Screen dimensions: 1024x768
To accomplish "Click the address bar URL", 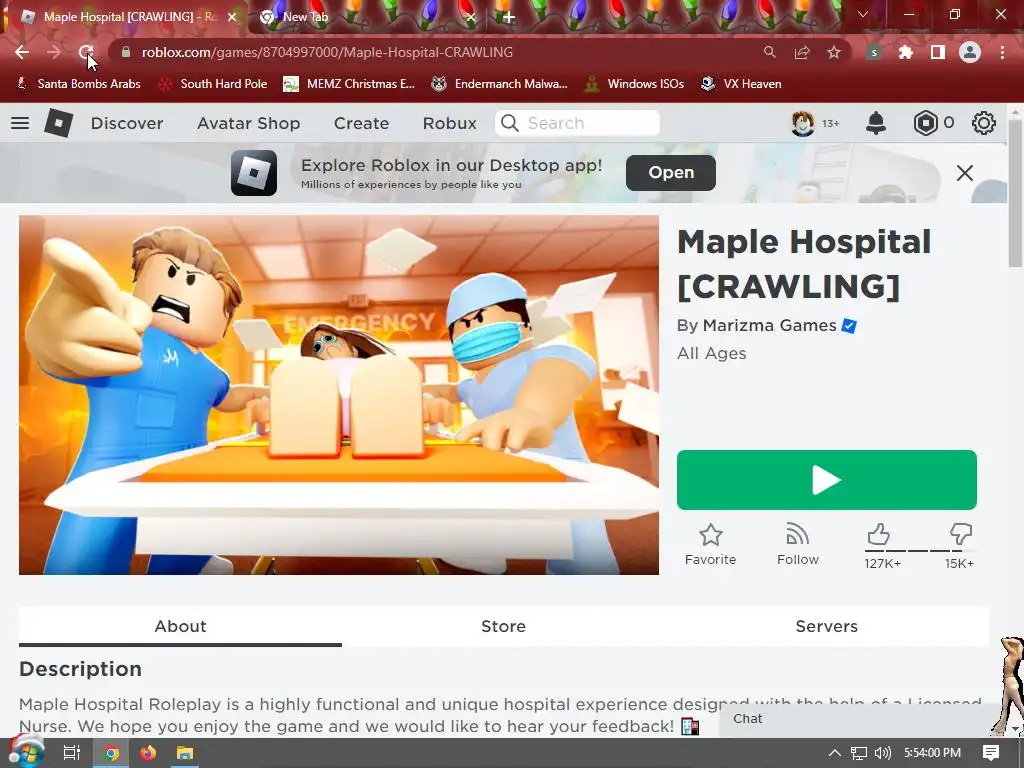I will pyautogui.click(x=327, y=52).
